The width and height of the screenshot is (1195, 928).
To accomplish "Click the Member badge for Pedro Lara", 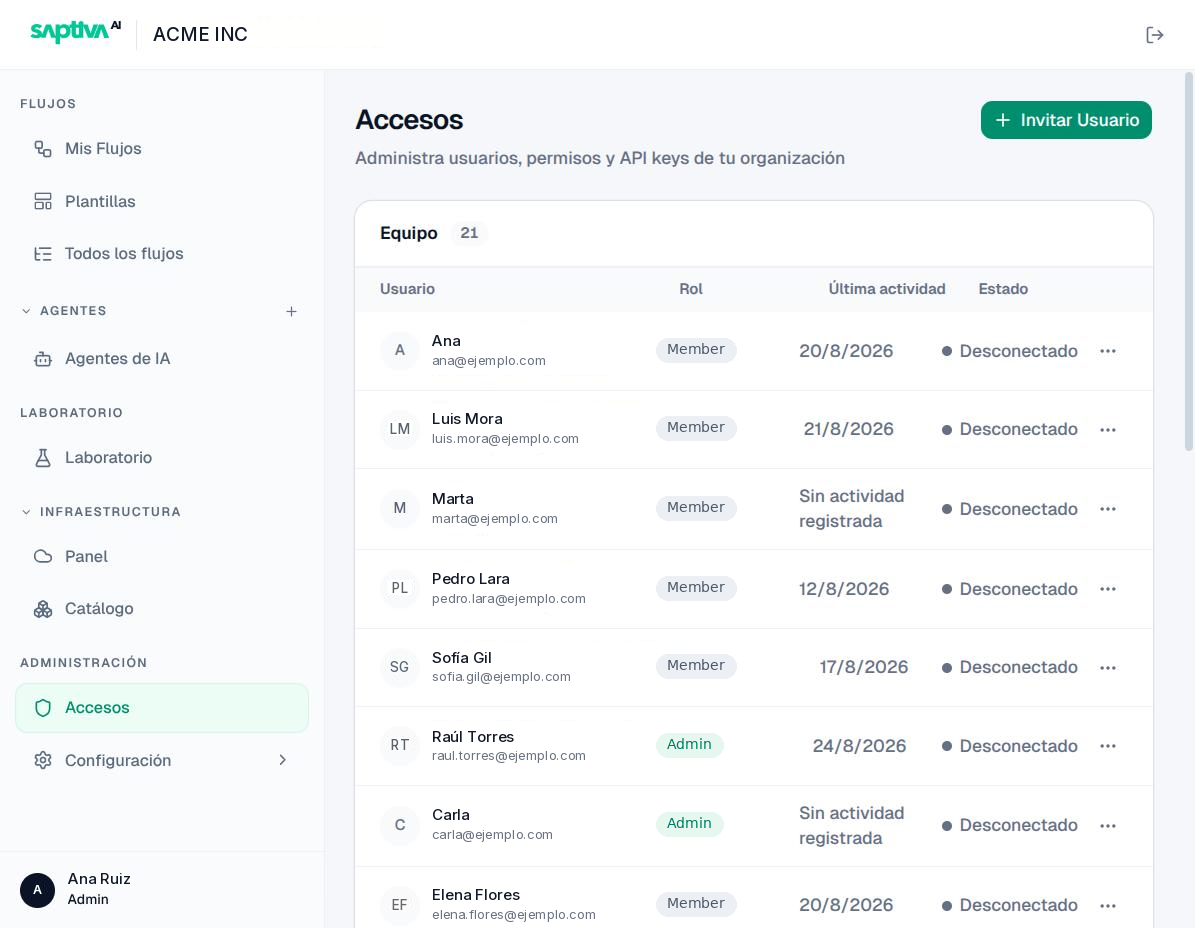I will [696, 587].
